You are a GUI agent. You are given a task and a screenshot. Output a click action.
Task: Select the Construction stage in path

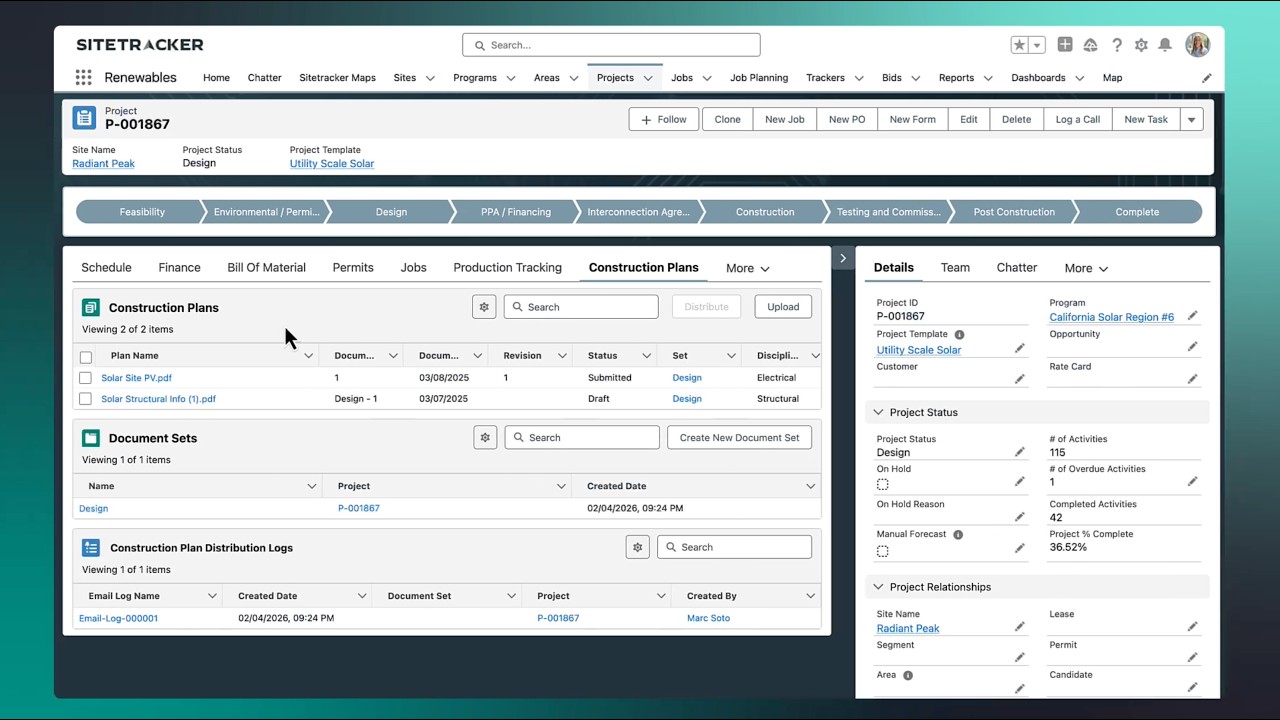pyautogui.click(x=765, y=212)
